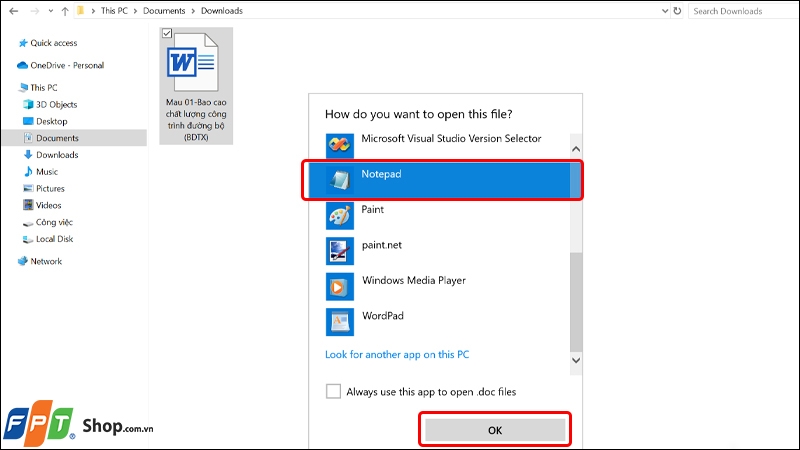This screenshot has width=800, height=450.
Task: Confirm with the OK button
Action: [x=495, y=430]
